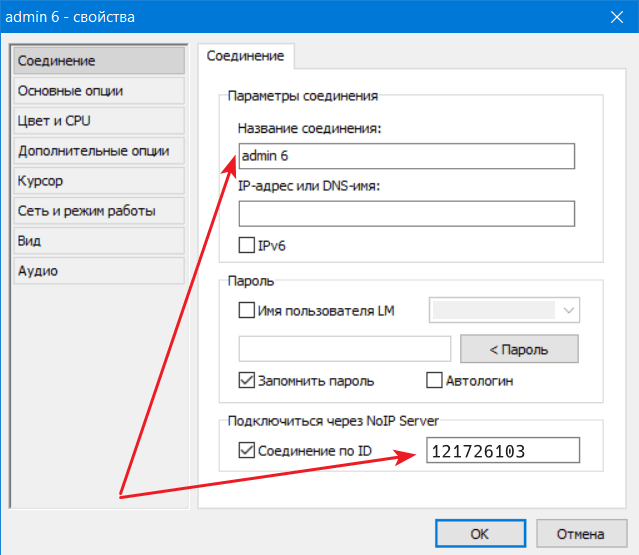The height and width of the screenshot is (555, 639).
Task: Toggle the Имя пользователя LM checkbox
Action: pos(247,311)
